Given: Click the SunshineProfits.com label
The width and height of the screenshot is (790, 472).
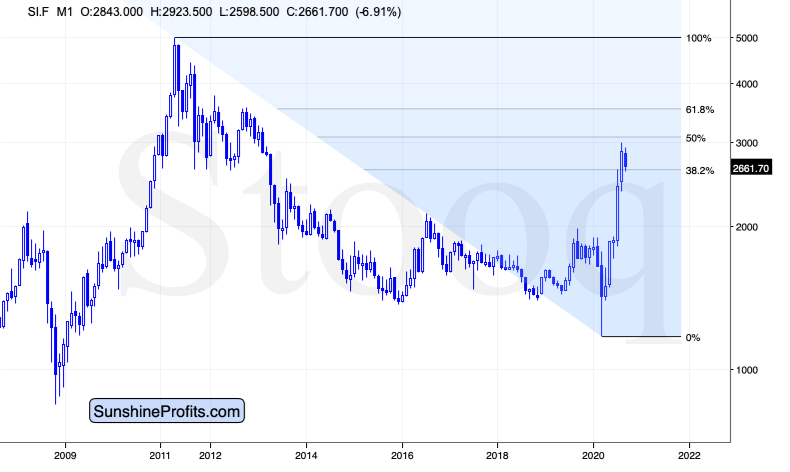Looking at the screenshot, I should point(167,411).
